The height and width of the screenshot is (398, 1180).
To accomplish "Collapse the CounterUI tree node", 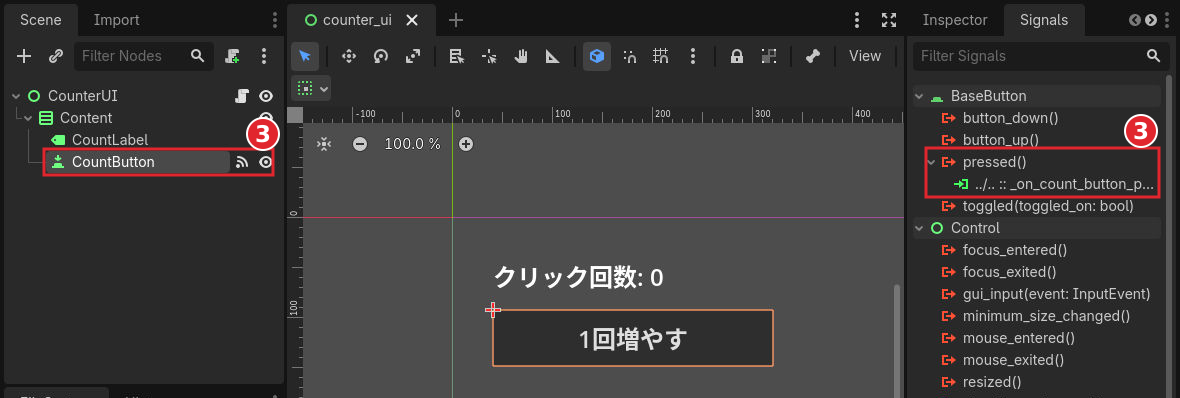I will point(17,96).
